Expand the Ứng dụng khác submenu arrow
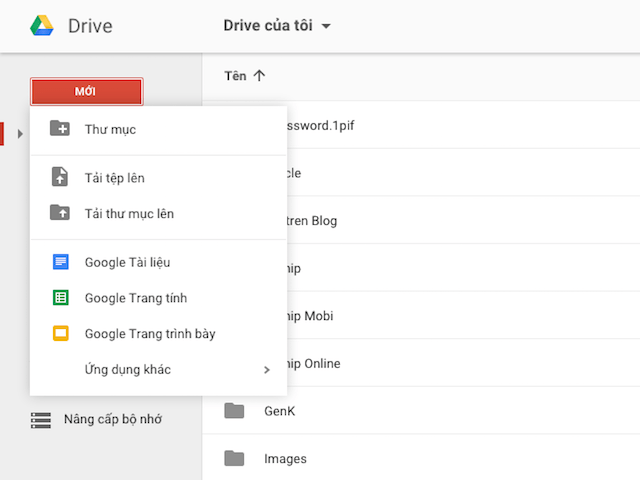Screen dimensions: 640x480 coord(267,370)
